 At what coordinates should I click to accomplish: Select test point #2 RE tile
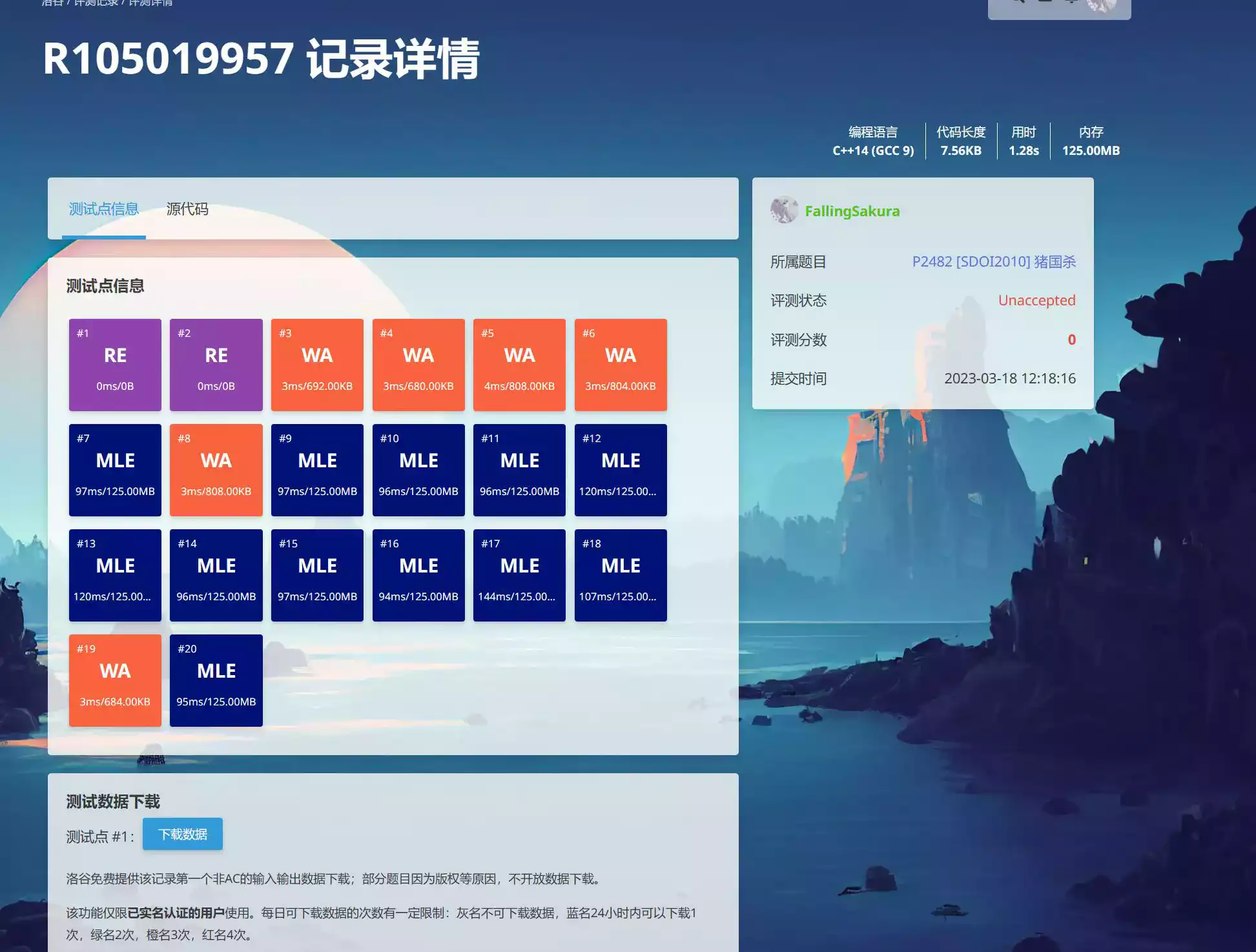[216, 365]
